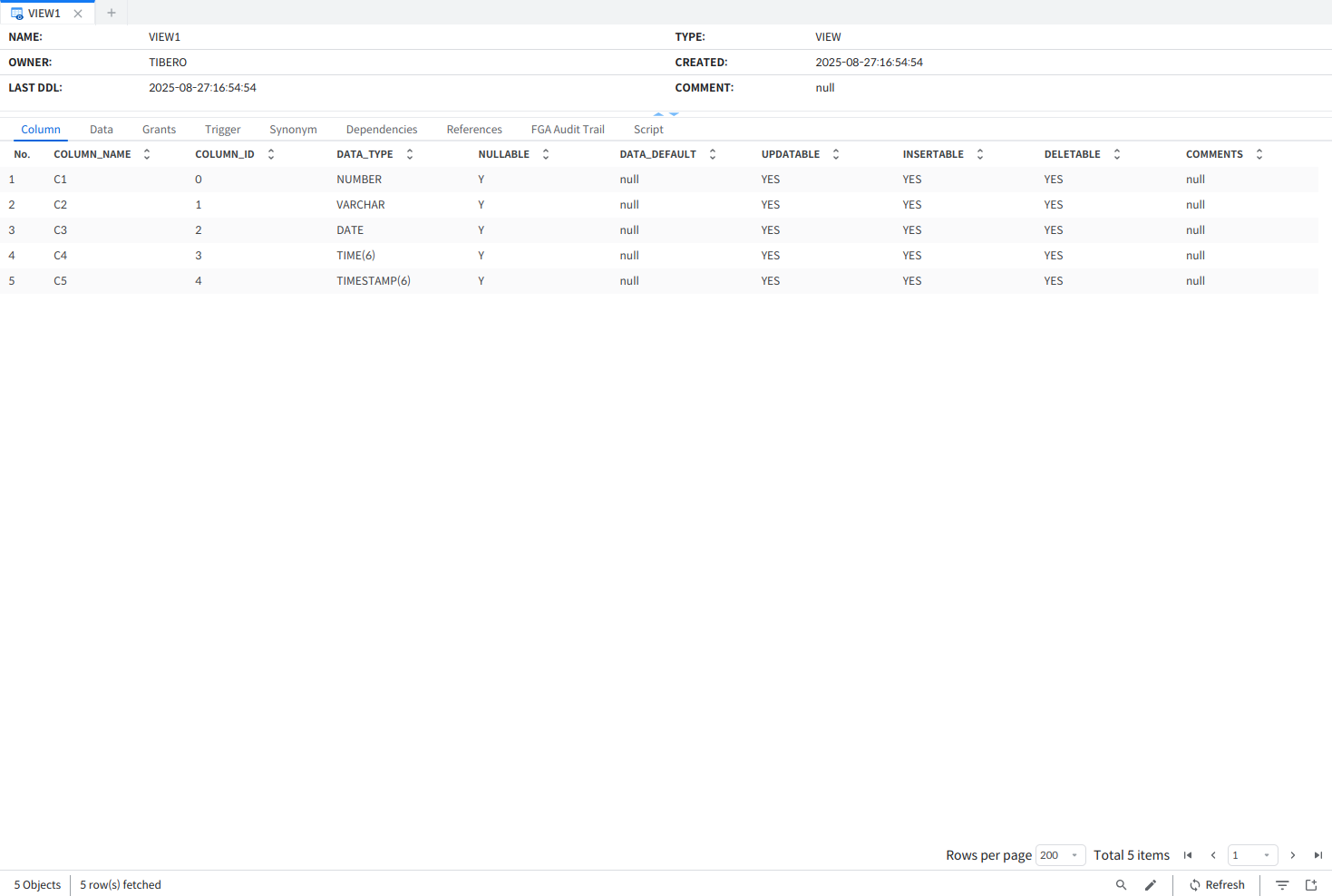
Task: Go to the first page
Action: (1188, 855)
